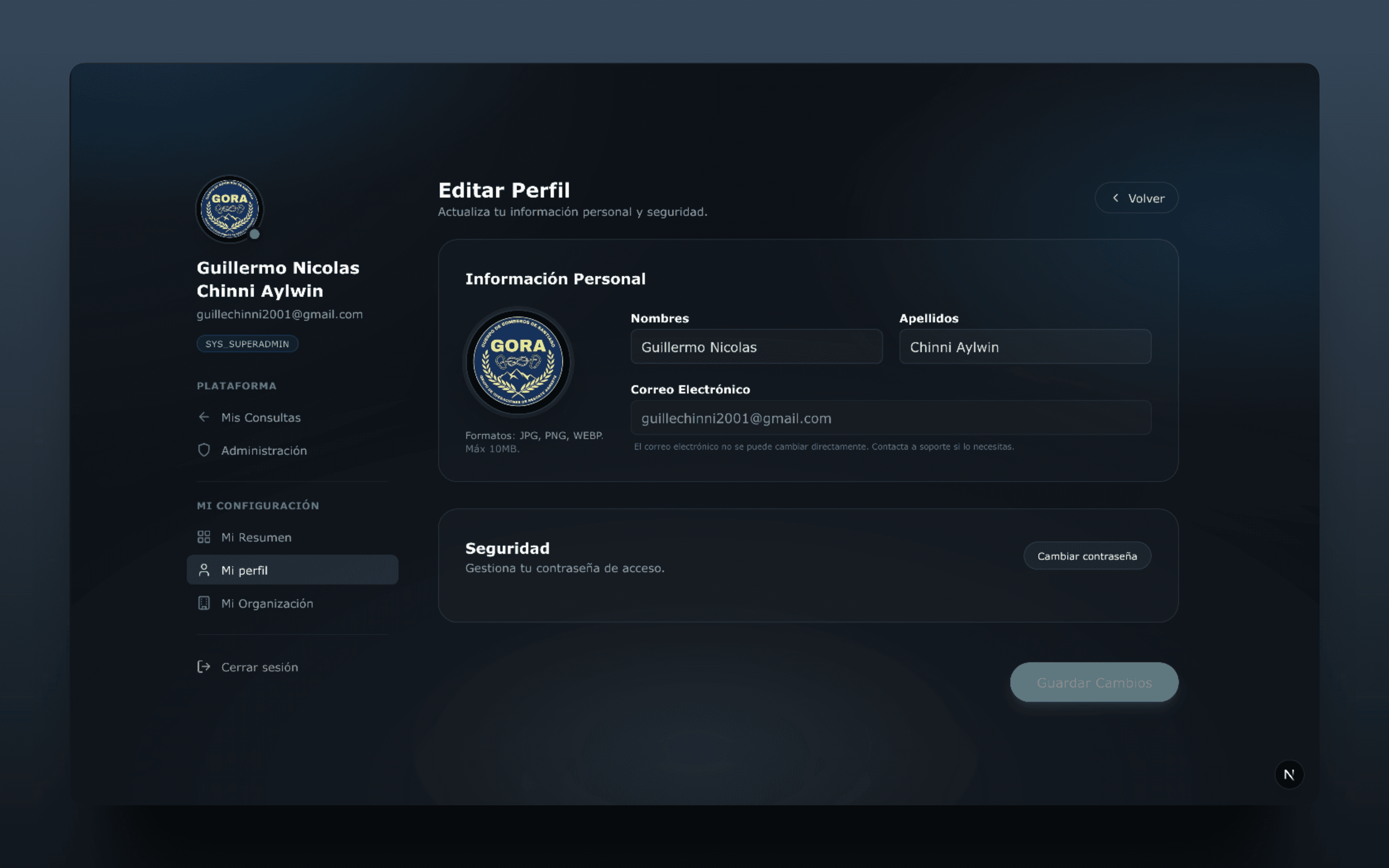
Task: Click the Volver button to go back
Action: point(1136,198)
